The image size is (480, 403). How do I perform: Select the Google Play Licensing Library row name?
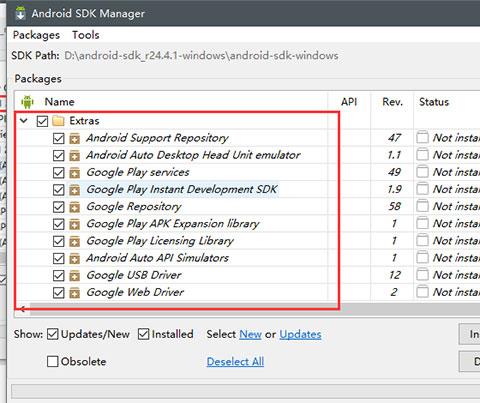(x=160, y=241)
